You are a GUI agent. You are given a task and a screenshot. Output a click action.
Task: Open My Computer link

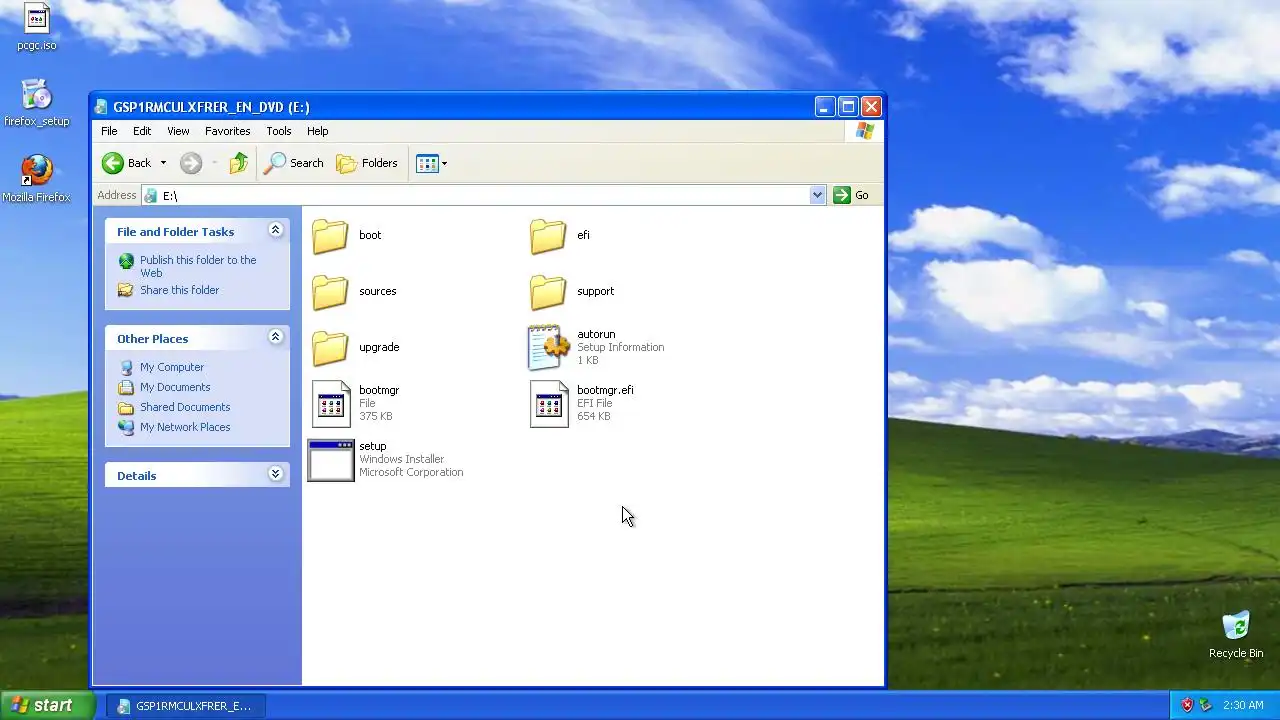click(x=172, y=367)
